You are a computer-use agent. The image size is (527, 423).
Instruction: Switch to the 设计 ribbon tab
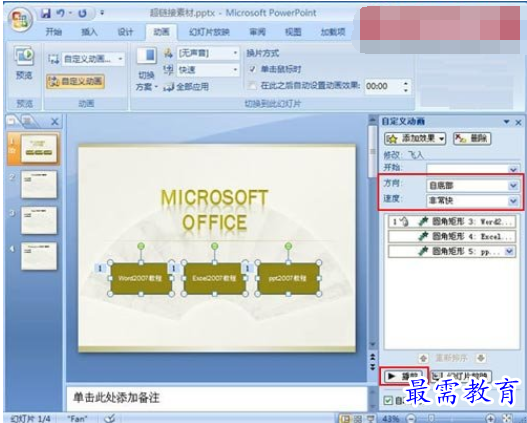125,32
